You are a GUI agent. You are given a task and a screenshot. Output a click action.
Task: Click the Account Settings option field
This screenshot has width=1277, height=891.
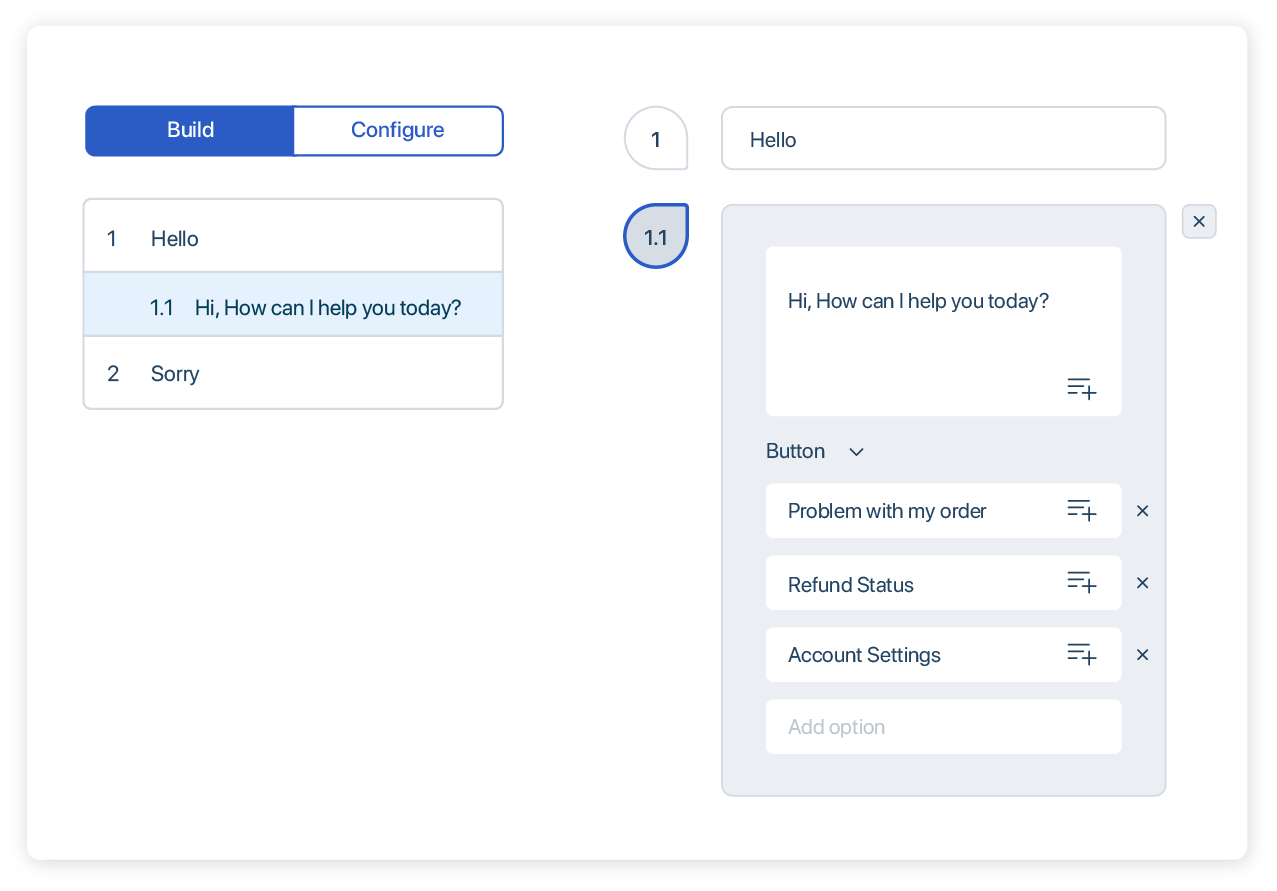point(943,655)
